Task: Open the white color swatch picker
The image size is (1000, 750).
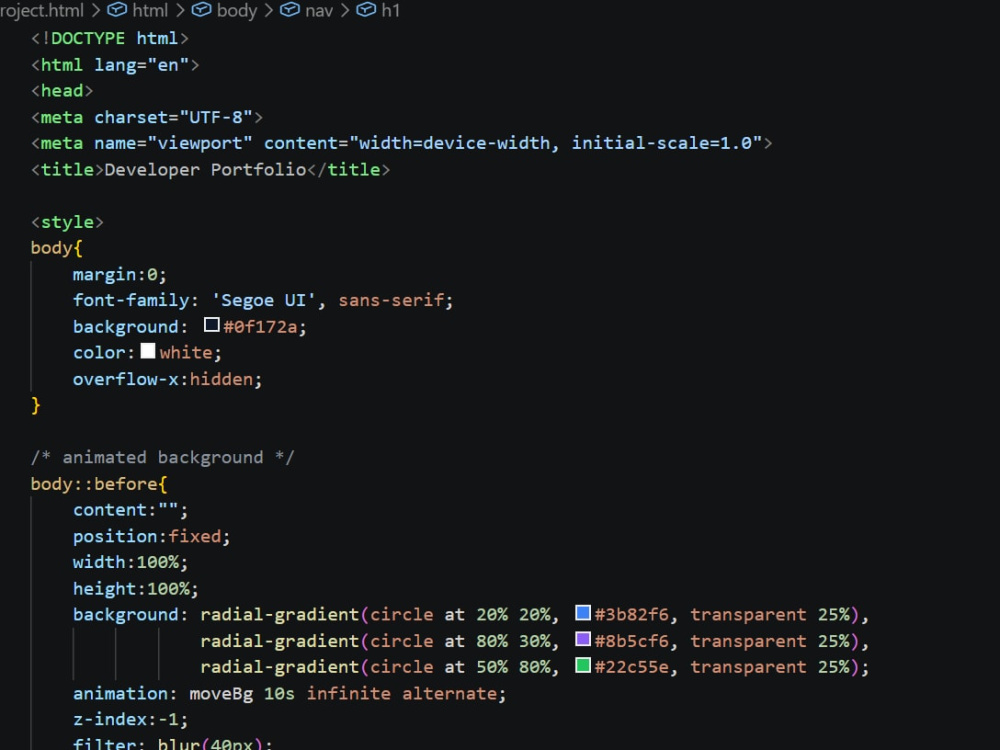Action: pos(148,351)
